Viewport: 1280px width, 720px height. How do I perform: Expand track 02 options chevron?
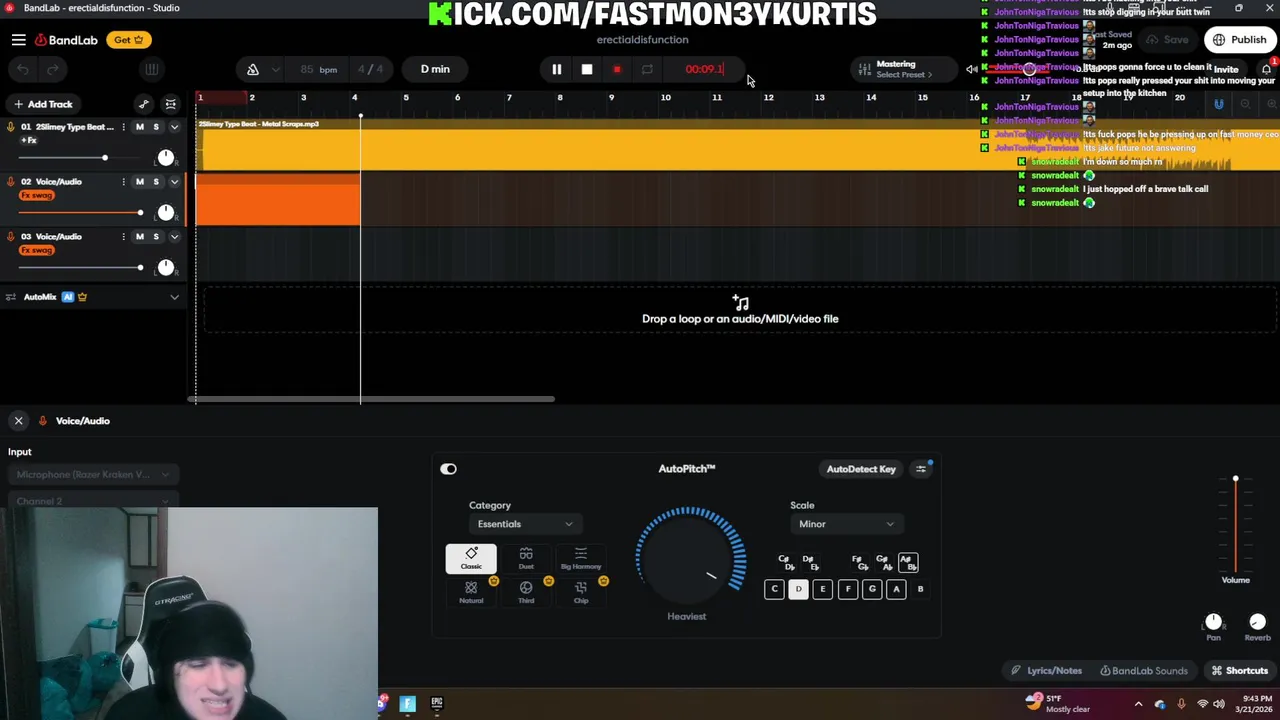click(174, 182)
